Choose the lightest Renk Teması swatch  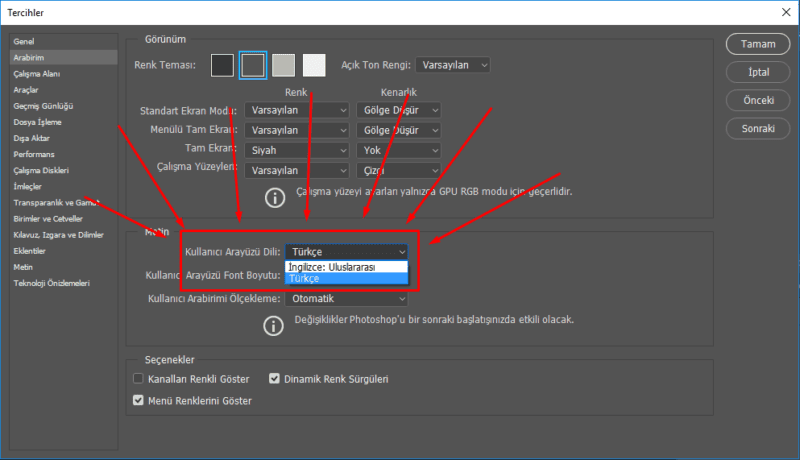[314, 65]
